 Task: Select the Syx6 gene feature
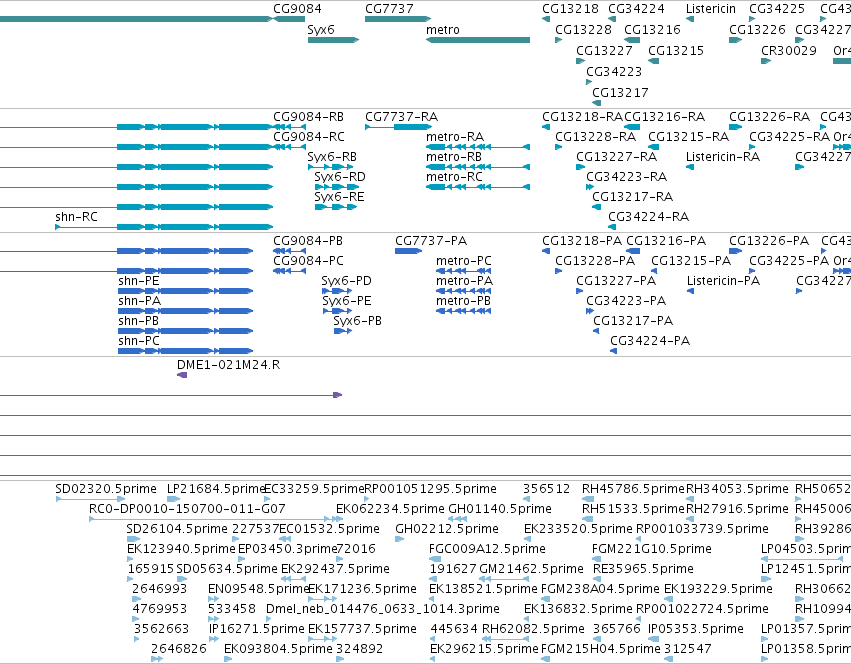tap(333, 40)
